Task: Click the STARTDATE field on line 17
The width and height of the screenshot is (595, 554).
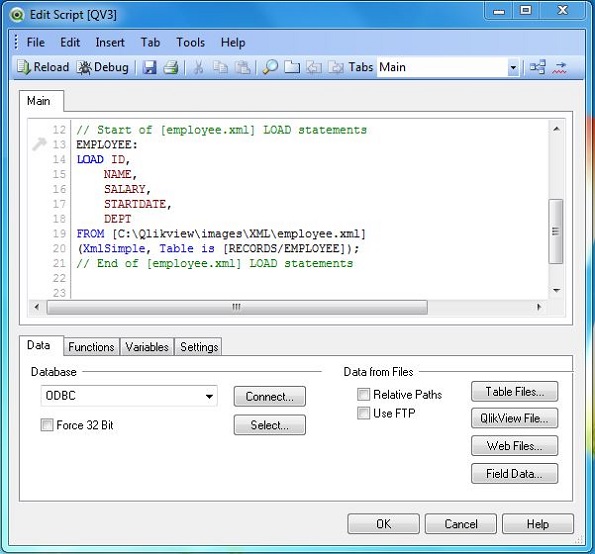Action: [135, 204]
